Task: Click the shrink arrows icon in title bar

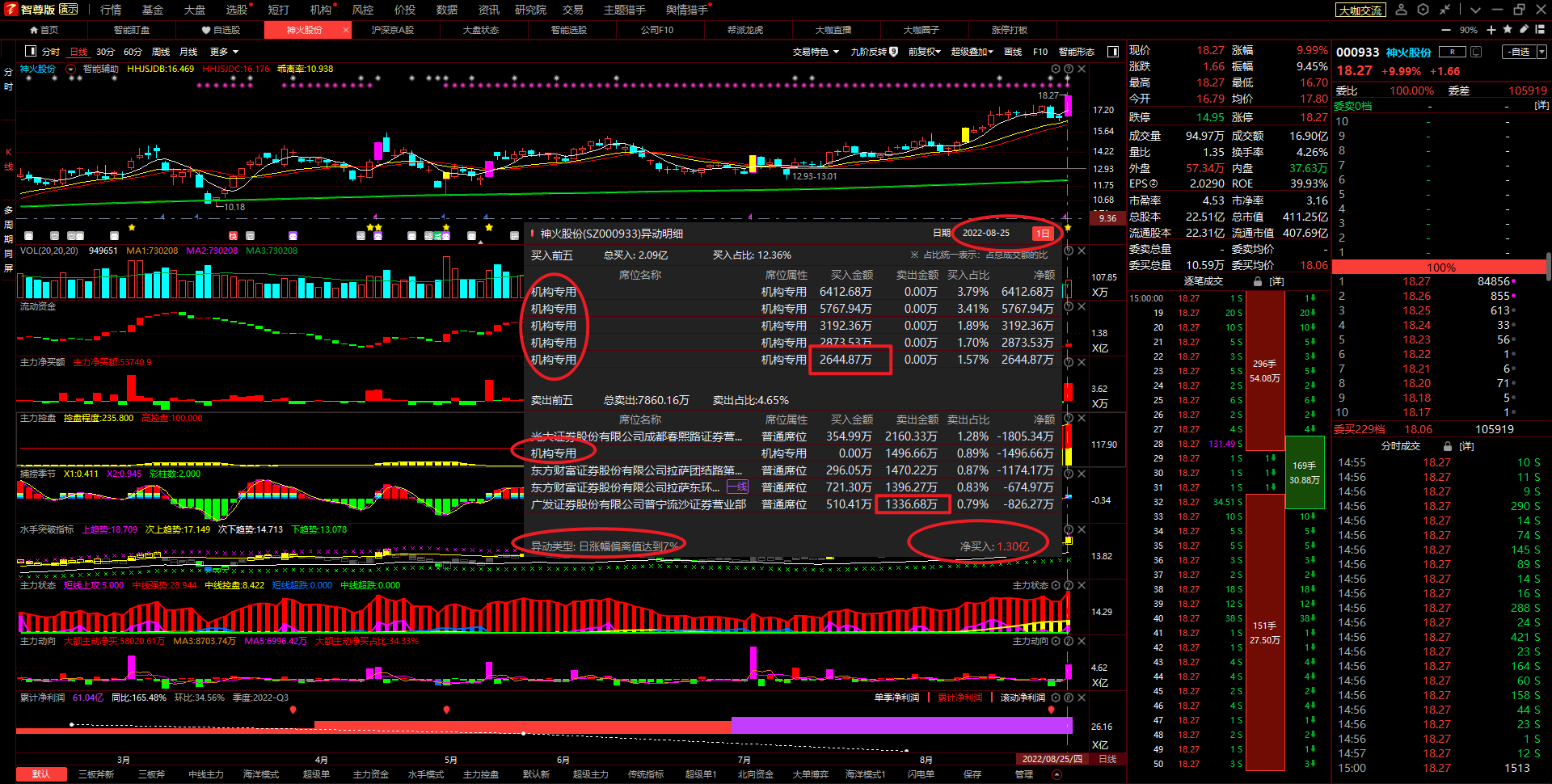Action: [x=1444, y=10]
